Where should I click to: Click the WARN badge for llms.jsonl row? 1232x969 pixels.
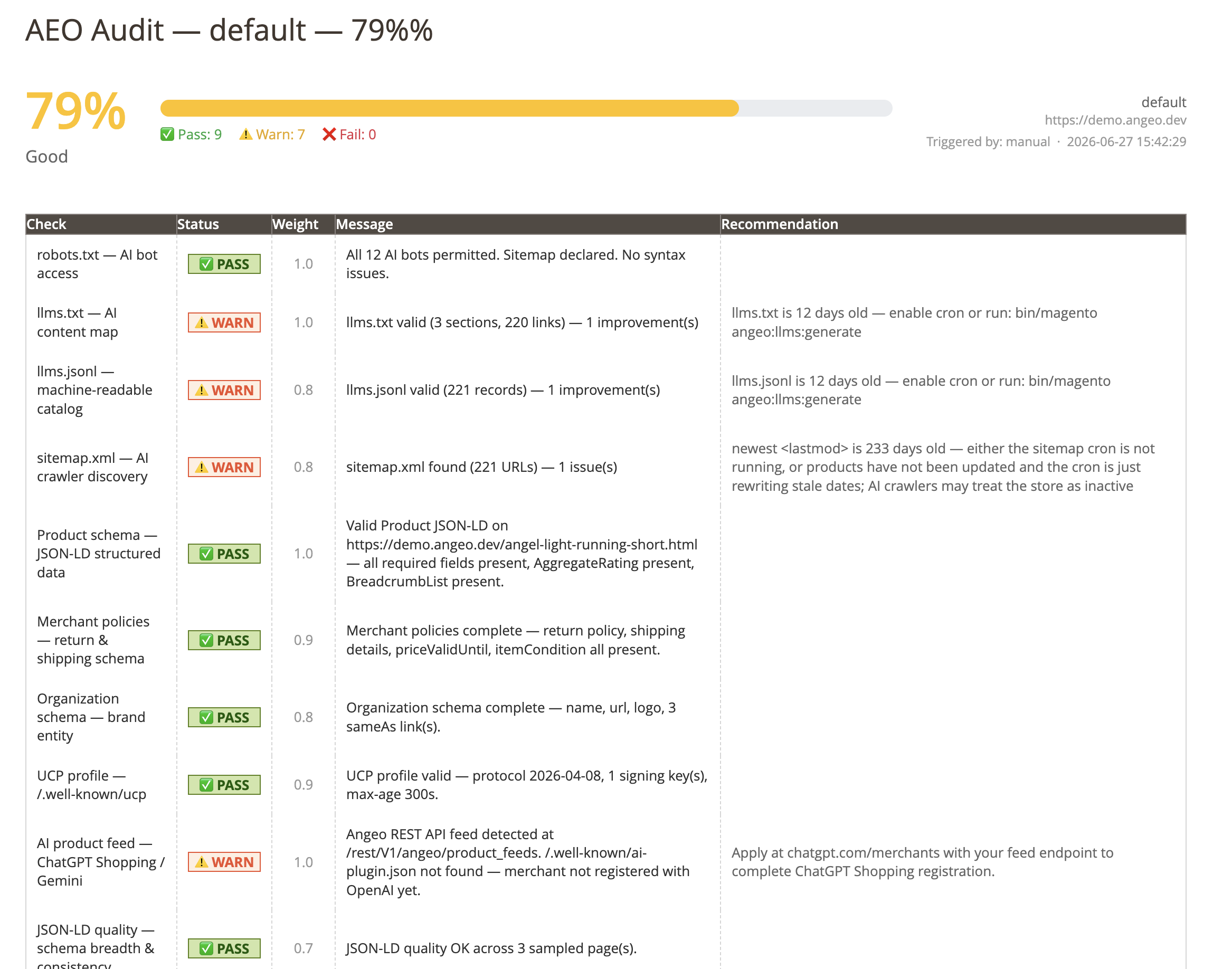pyautogui.click(x=224, y=389)
